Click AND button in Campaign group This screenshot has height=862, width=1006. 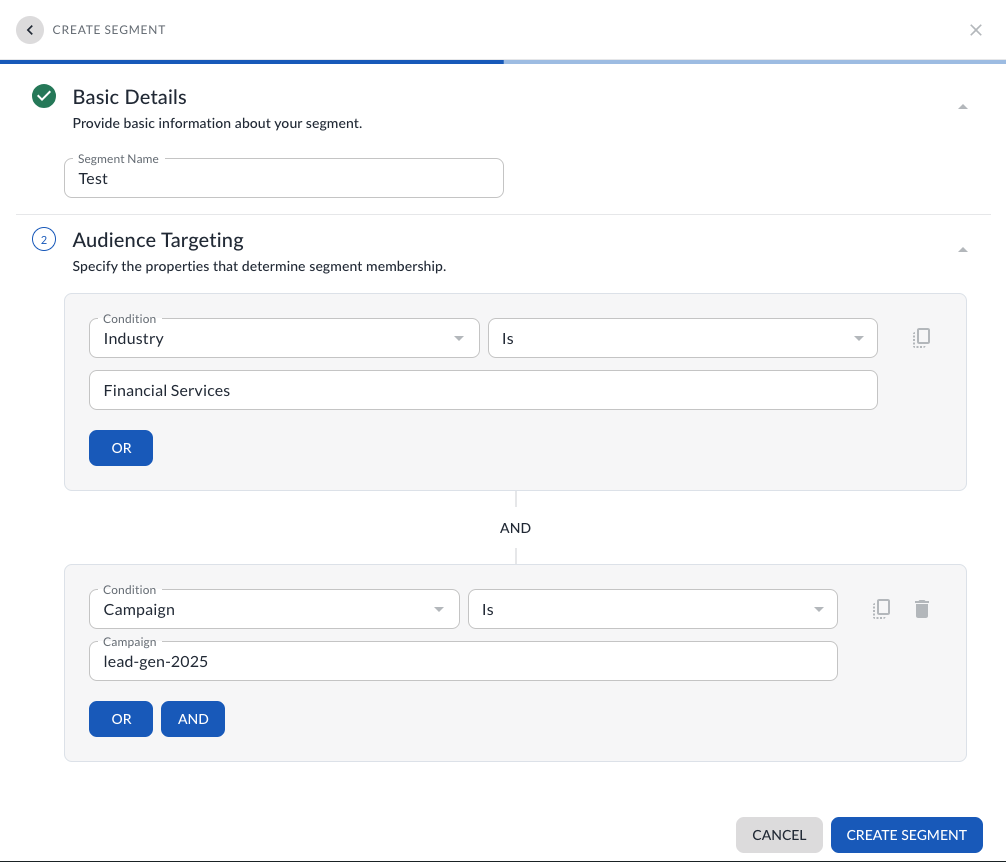click(192, 719)
